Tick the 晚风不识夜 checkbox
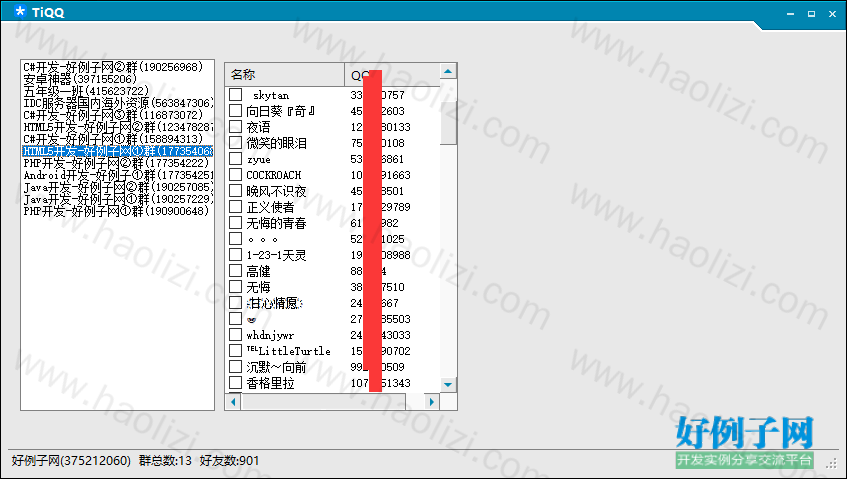 point(235,191)
